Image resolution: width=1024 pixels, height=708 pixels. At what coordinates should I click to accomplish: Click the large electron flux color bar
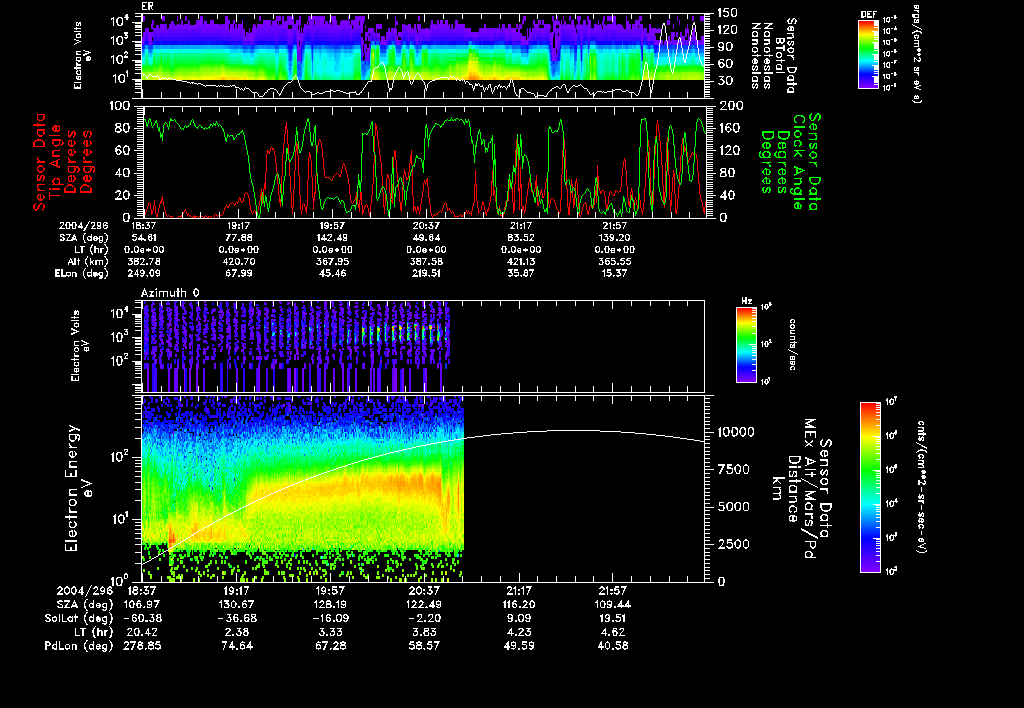pyautogui.click(x=871, y=487)
